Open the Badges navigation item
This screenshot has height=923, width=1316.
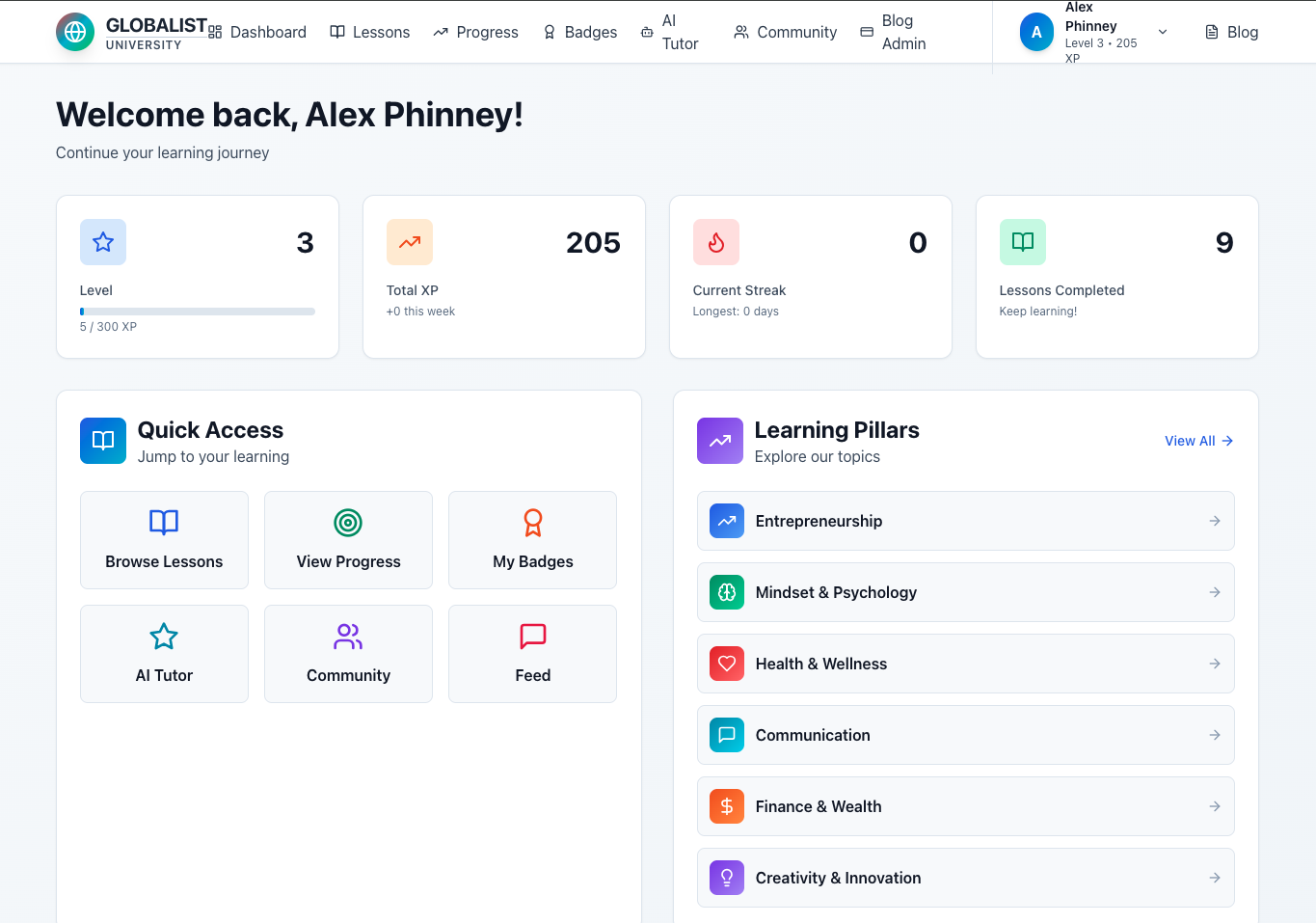click(x=580, y=32)
